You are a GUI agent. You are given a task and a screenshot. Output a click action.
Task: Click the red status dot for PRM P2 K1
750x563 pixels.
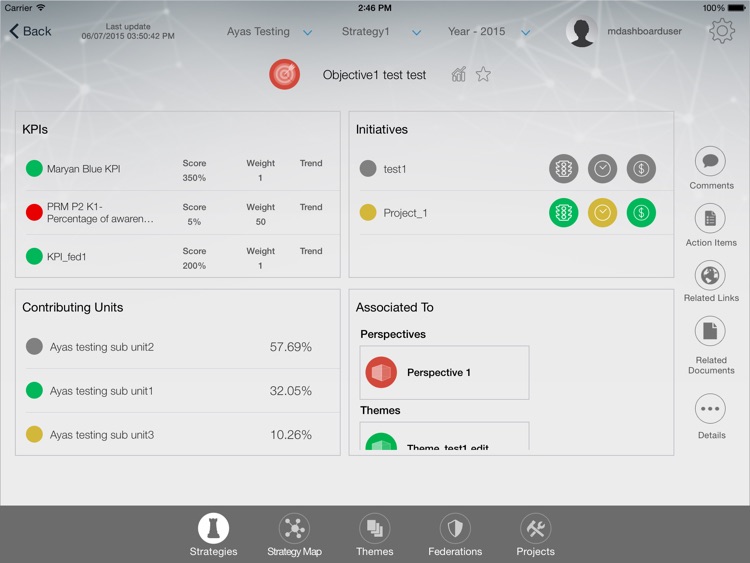click(x=34, y=212)
